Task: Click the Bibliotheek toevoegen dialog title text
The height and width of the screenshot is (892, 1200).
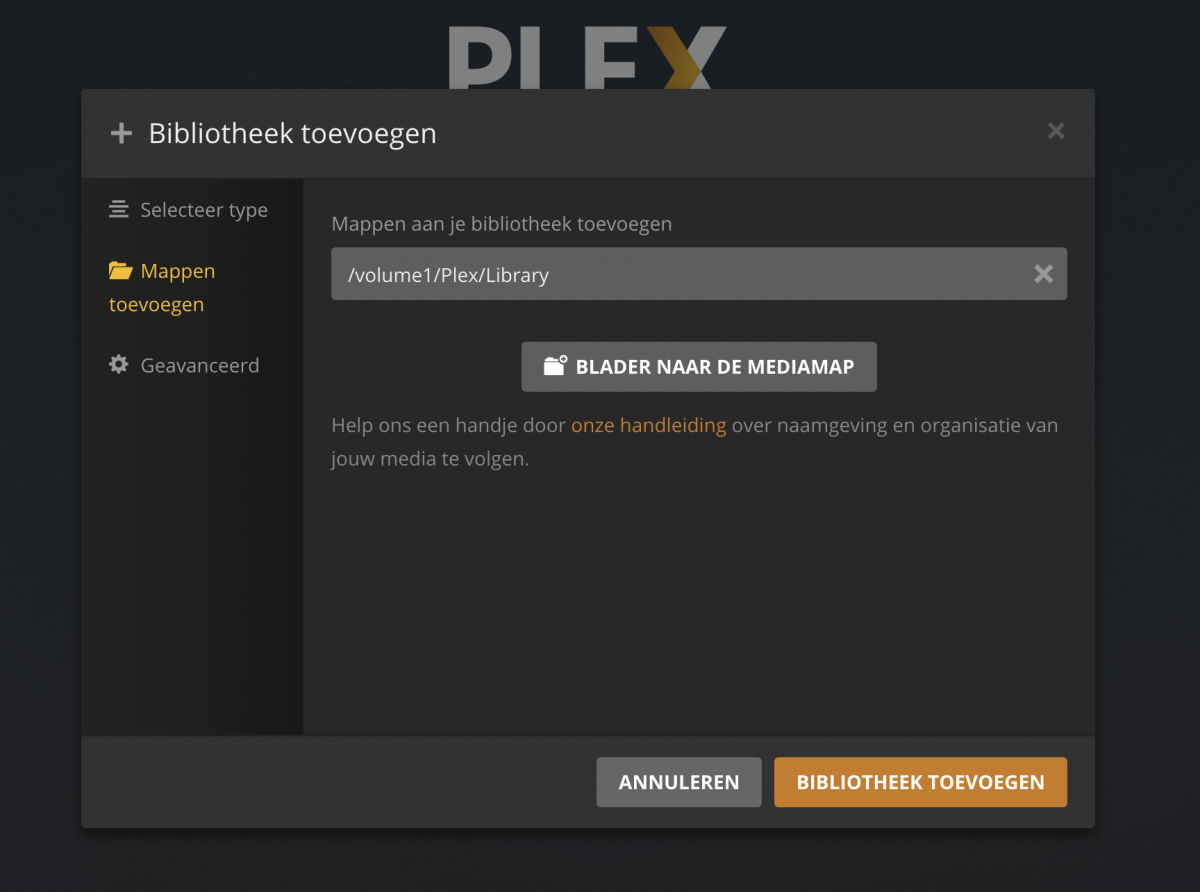Action: (292, 133)
